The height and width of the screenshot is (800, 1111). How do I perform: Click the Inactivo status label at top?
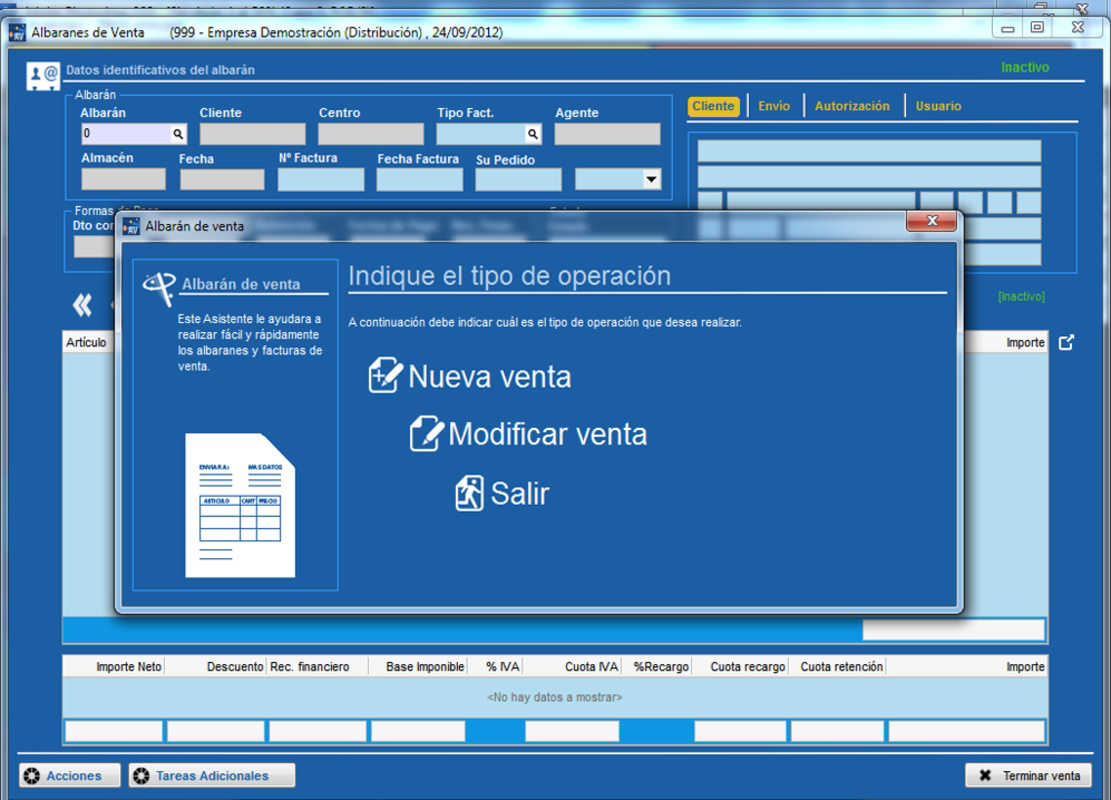[x=1025, y=67]
